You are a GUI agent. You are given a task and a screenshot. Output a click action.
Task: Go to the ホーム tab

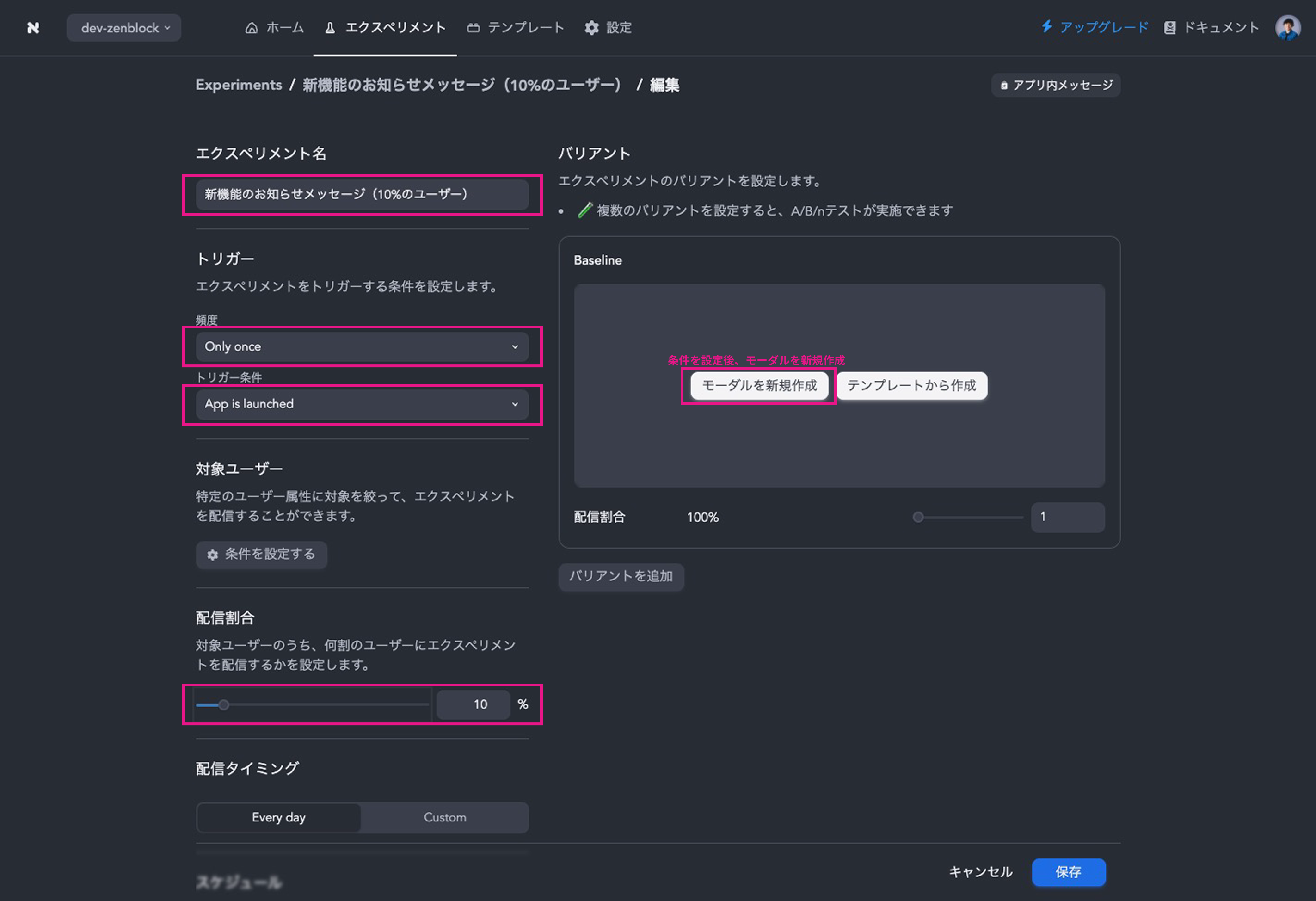tap(284, 28)
